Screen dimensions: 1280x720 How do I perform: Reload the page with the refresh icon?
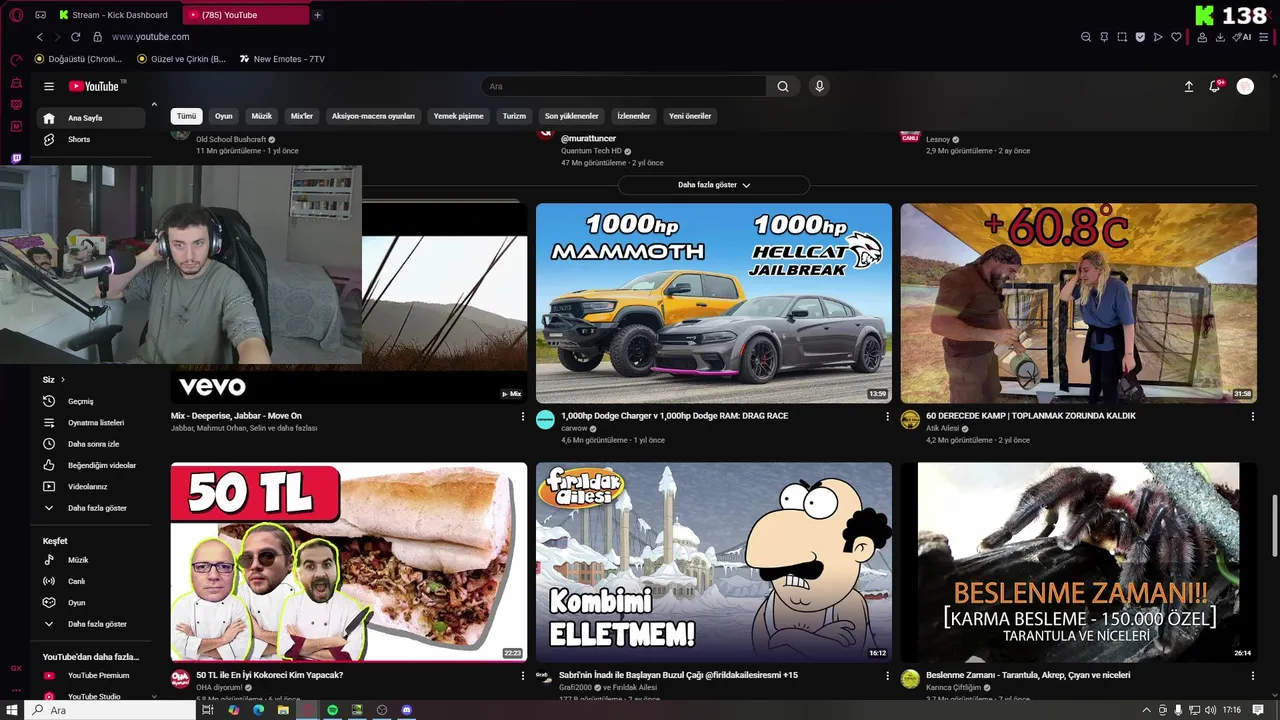click(75, 37)
